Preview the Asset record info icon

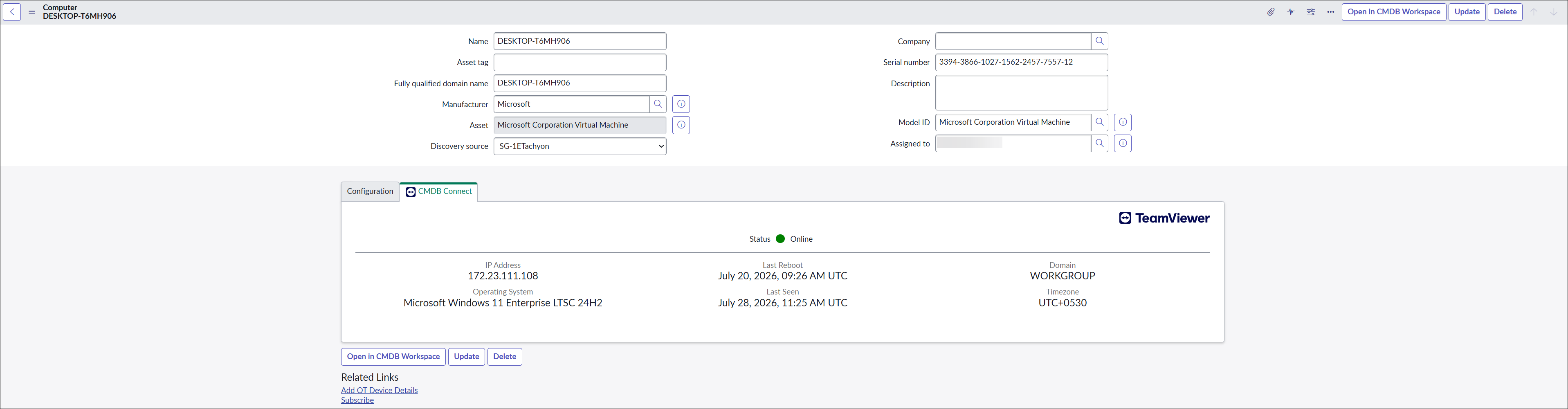click(681, 125)
